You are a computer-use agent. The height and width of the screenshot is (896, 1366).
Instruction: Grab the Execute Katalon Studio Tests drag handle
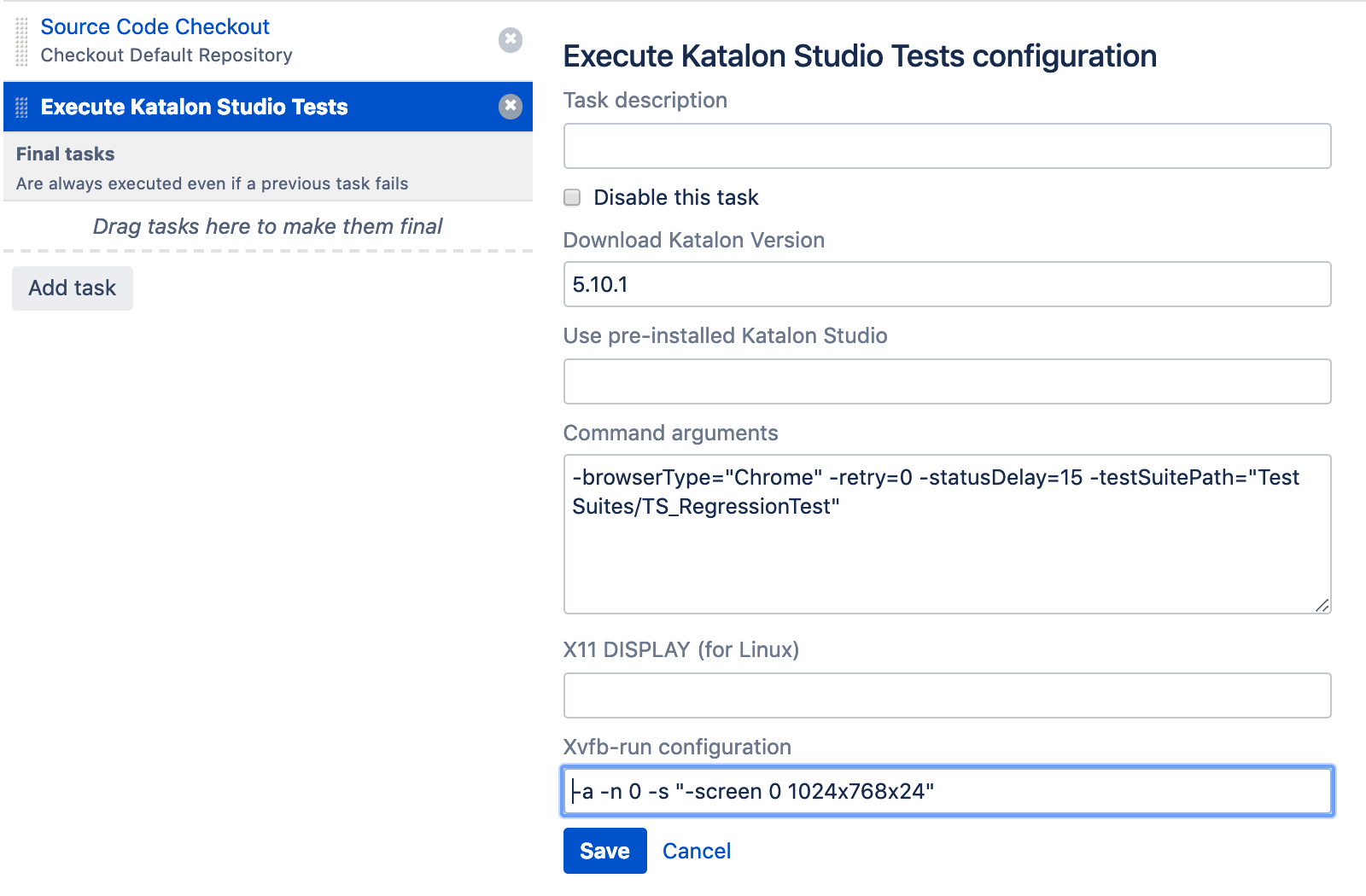[22, 107]
